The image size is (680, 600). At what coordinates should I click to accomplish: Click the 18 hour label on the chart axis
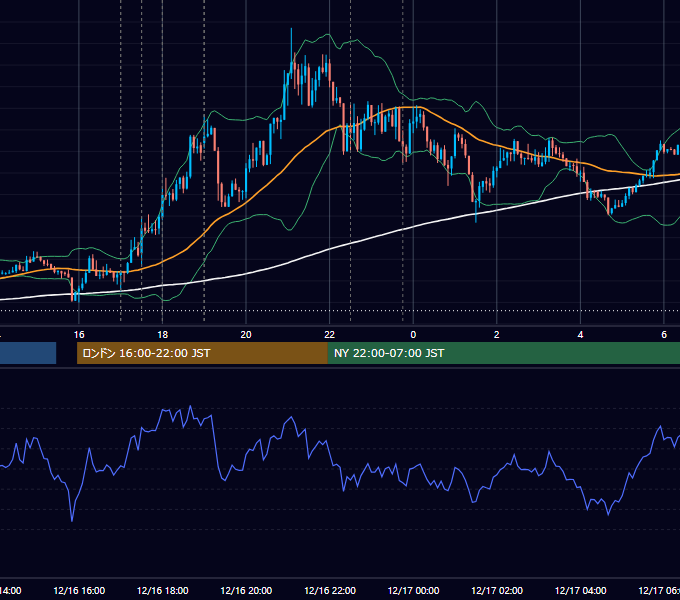pyautogui.click(x=163, y=335)
